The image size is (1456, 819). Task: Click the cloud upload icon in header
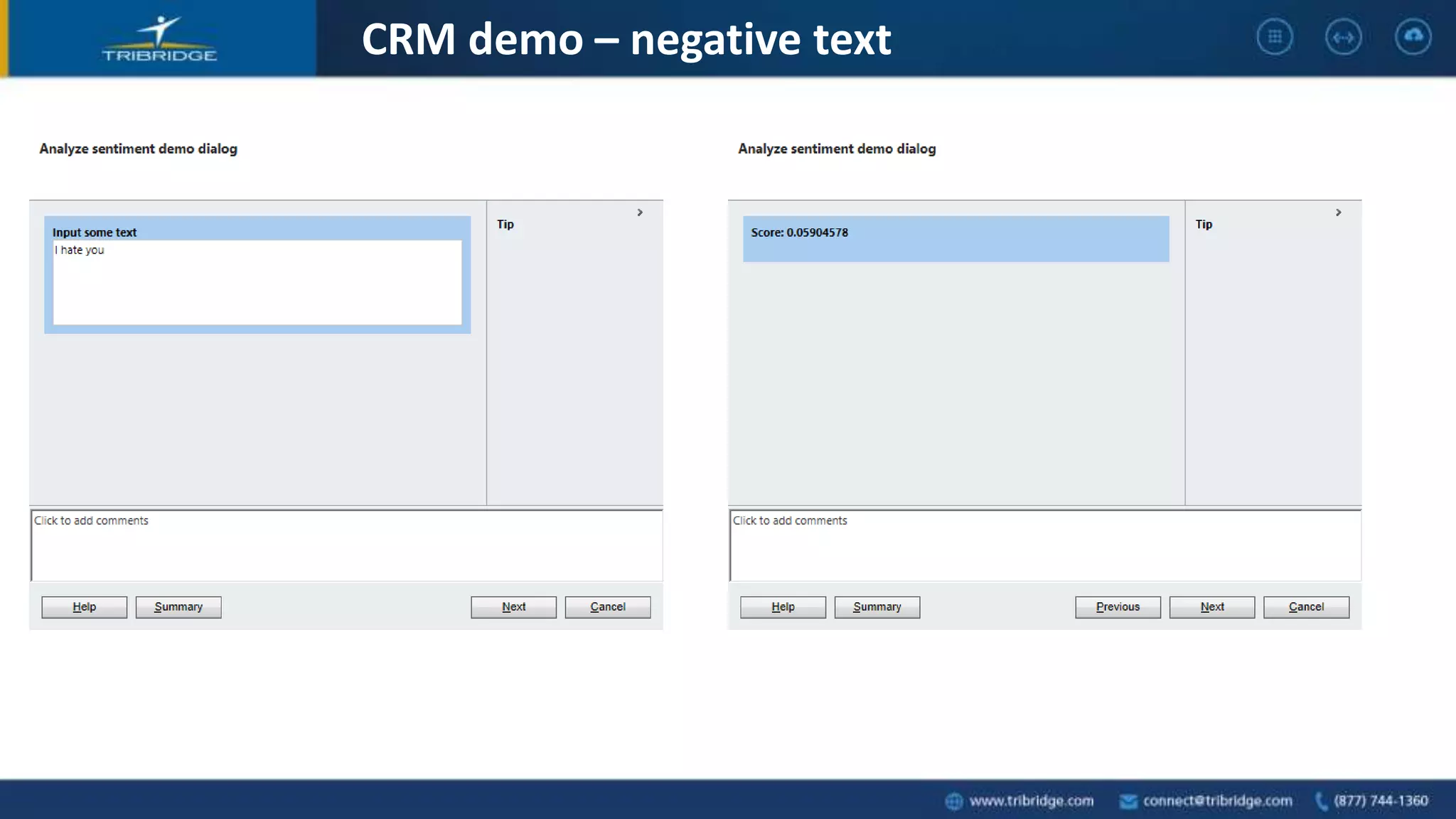[1413, 37]
